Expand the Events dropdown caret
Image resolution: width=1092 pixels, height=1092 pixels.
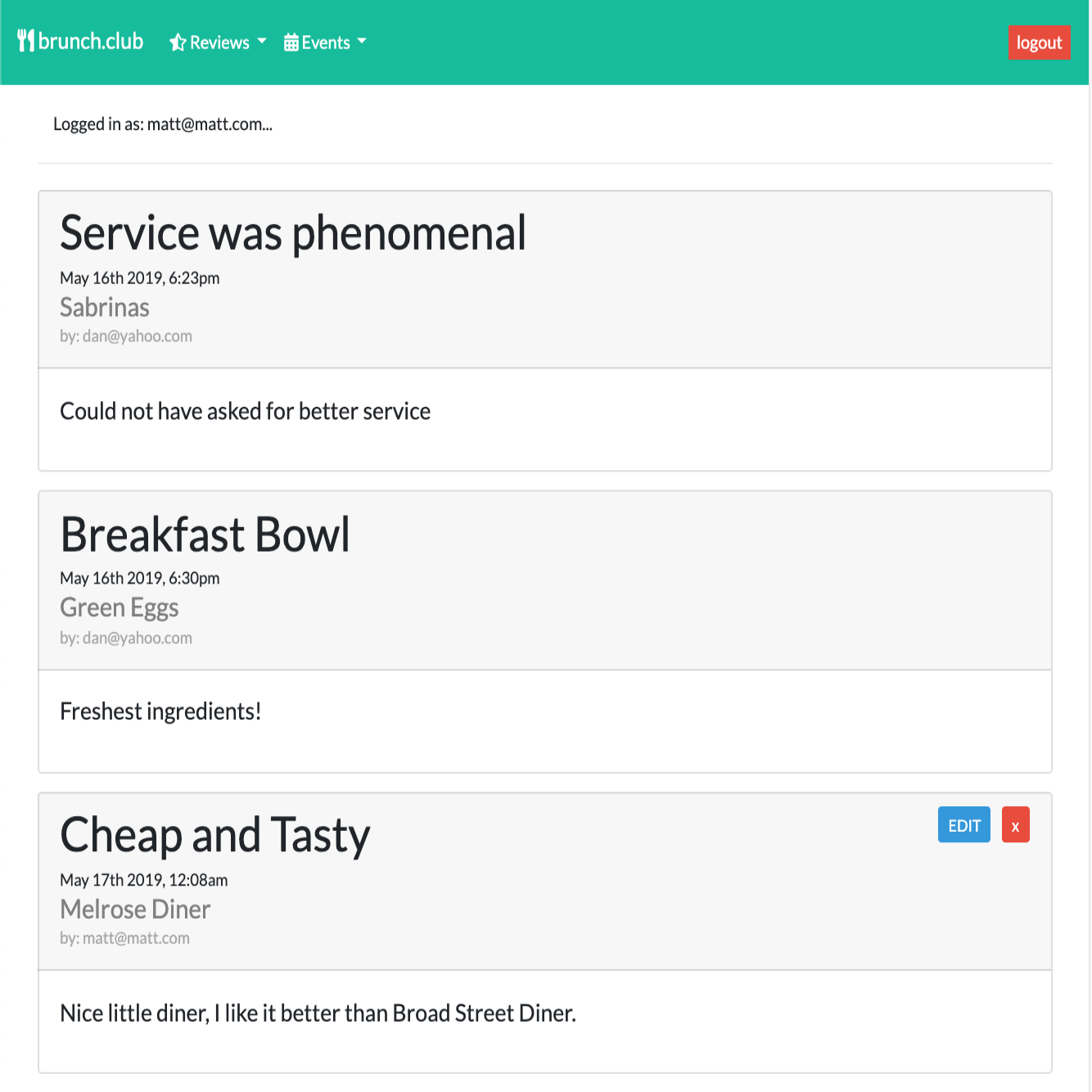[x=362, y=41]
